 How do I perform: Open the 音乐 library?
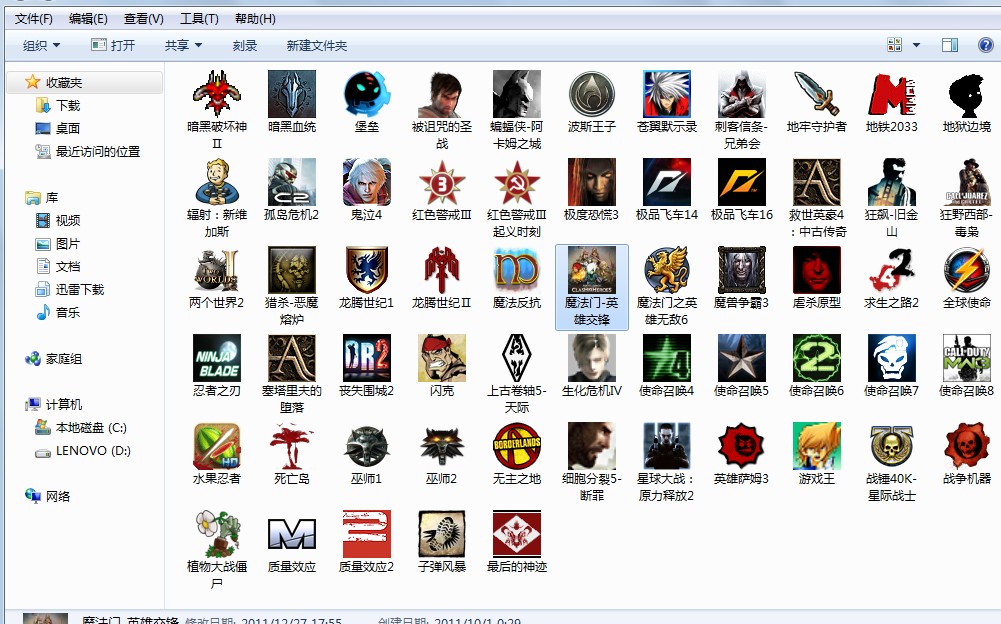[x=68, y=312]
